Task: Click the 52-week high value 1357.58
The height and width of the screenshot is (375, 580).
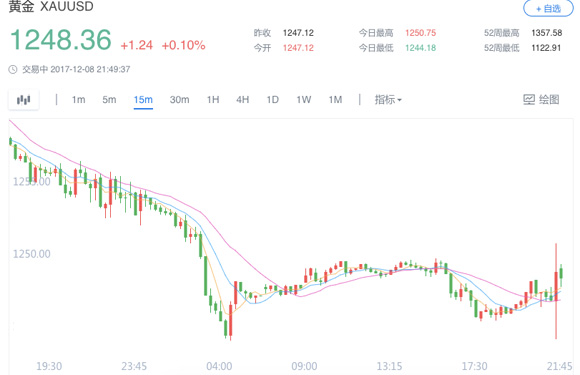Action: (547, 33)
